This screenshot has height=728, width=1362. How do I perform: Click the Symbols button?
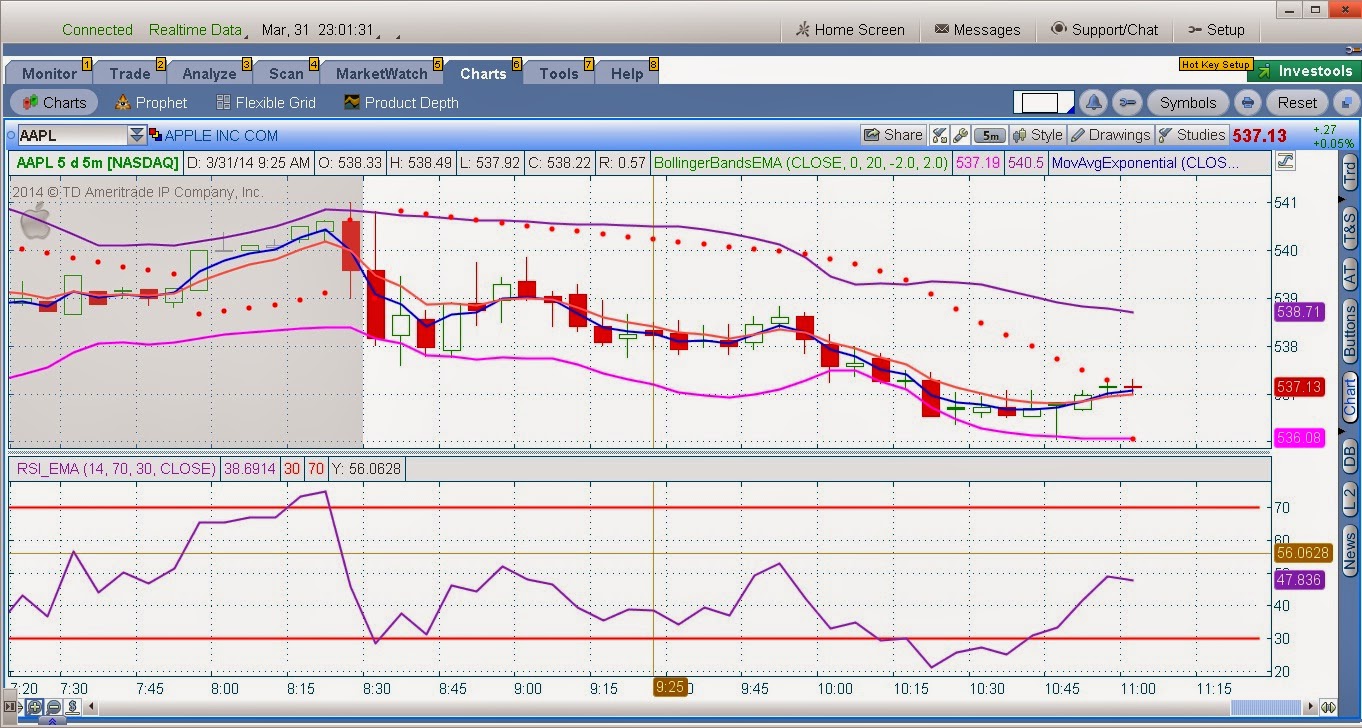(1188, 102)
